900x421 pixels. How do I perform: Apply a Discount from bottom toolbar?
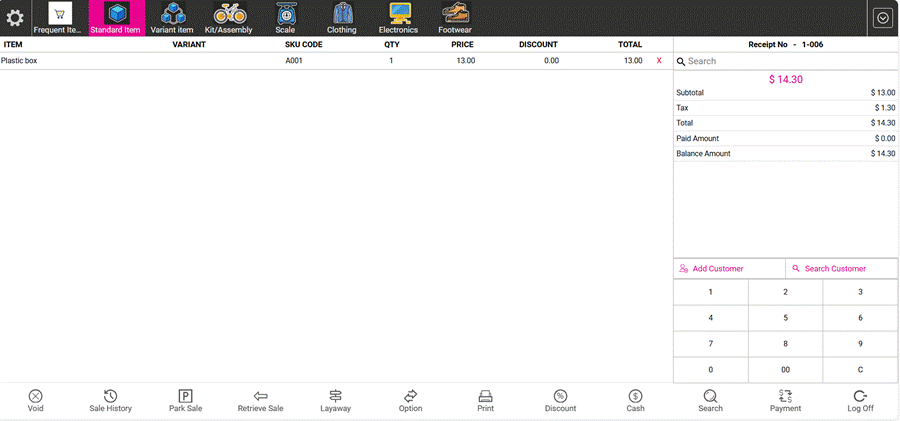point(561,401)
